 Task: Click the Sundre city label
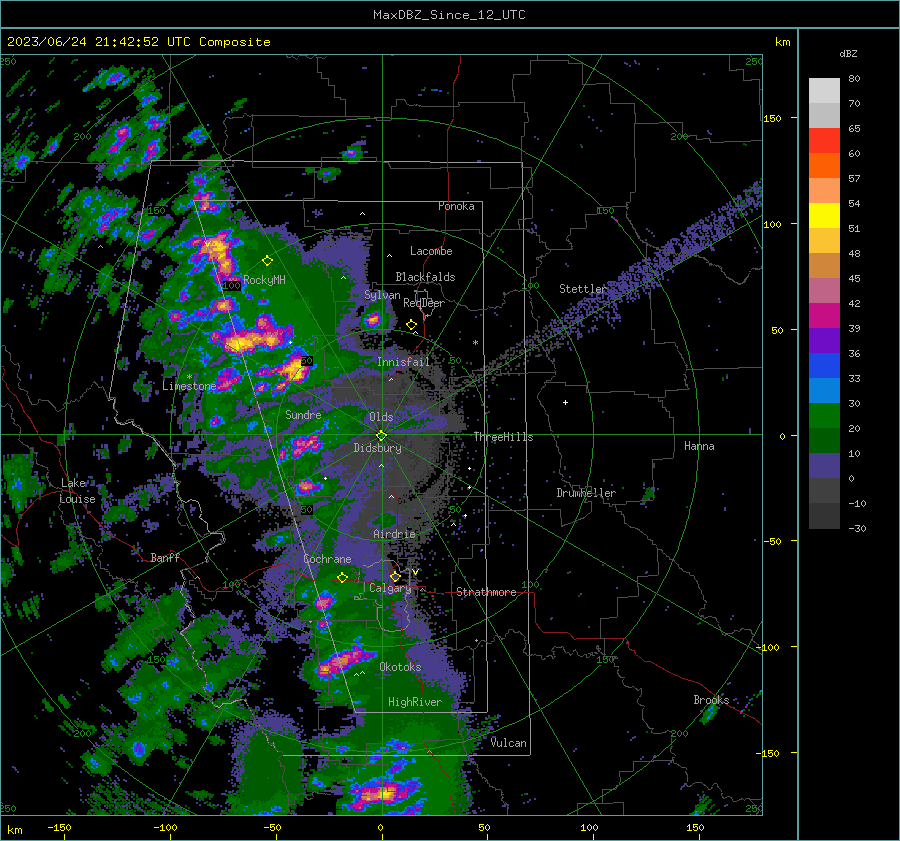point(303,414)
